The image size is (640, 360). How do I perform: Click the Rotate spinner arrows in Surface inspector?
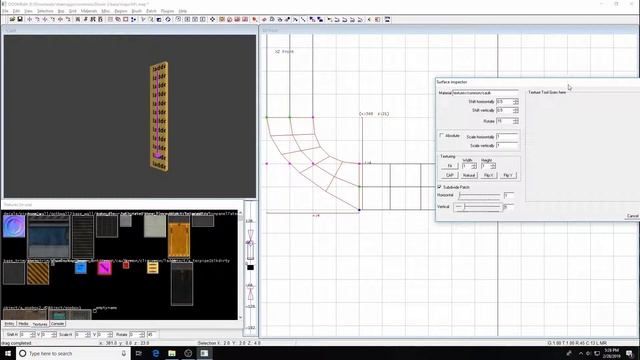pos(516,121)
